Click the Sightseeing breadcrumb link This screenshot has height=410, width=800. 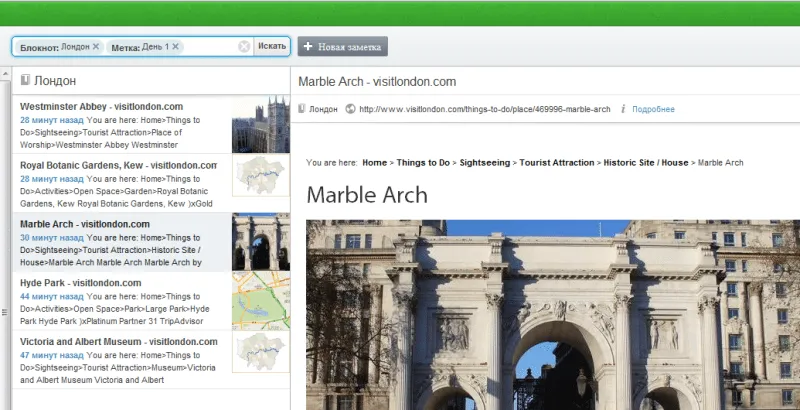coord(484,162)
